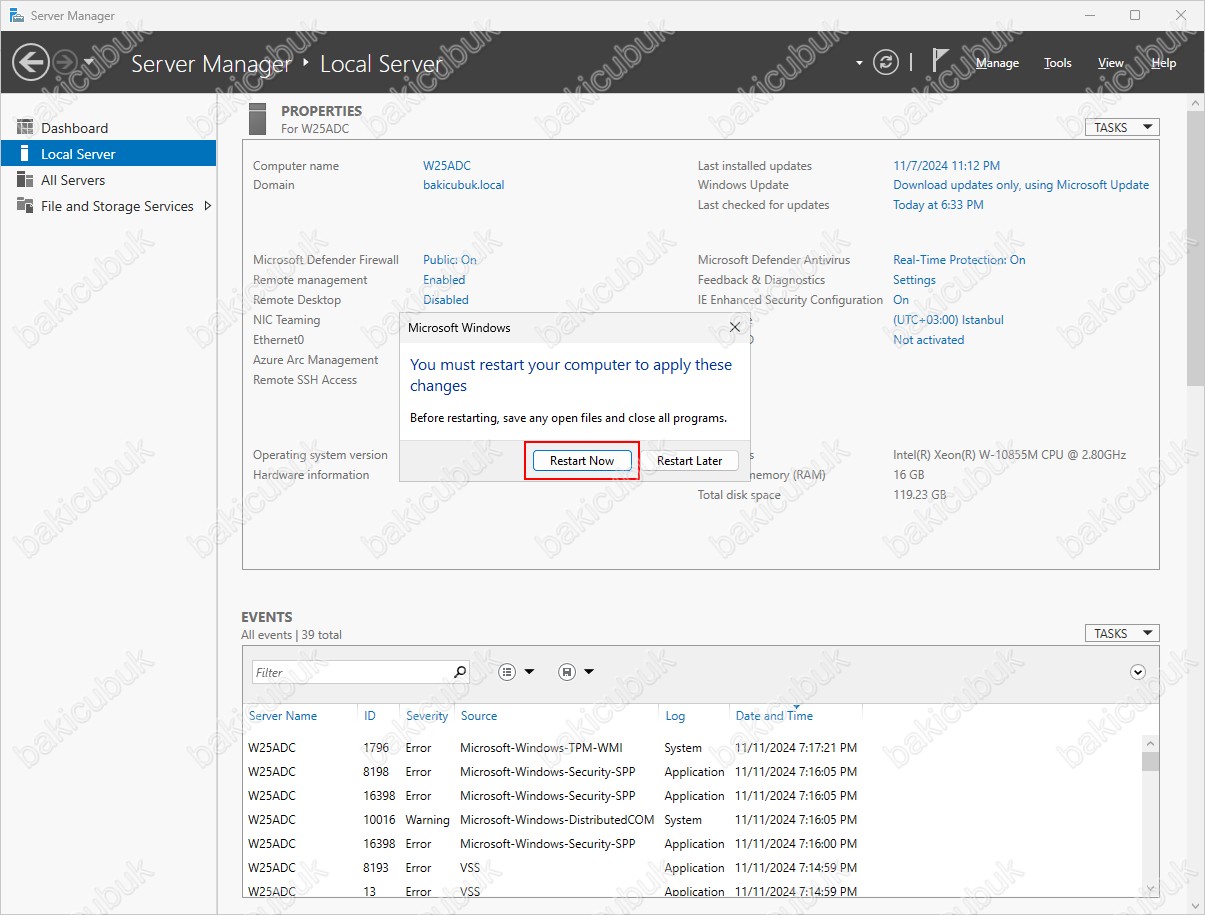Open the Help menu
This screenshot has height=915, width=1205.
coord(1163,62)
